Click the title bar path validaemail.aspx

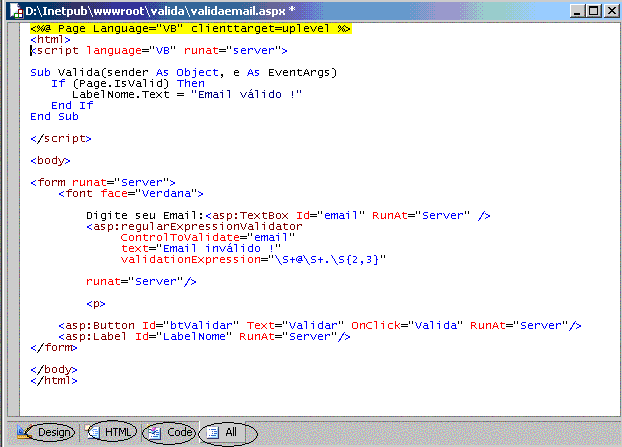tap(161, 11)
